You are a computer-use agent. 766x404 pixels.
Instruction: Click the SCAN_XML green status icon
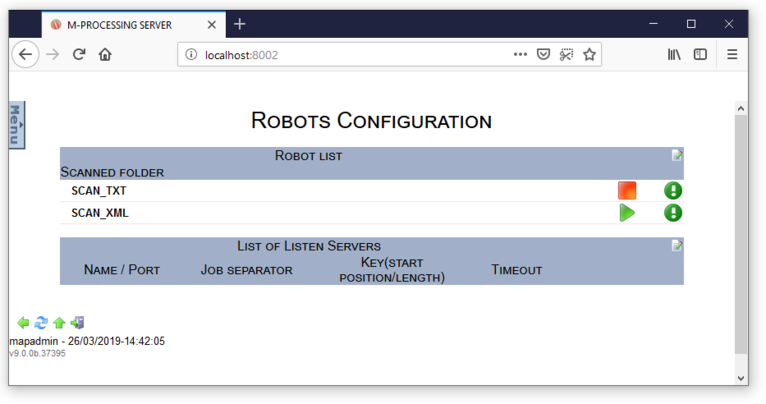tap(673, 212)
